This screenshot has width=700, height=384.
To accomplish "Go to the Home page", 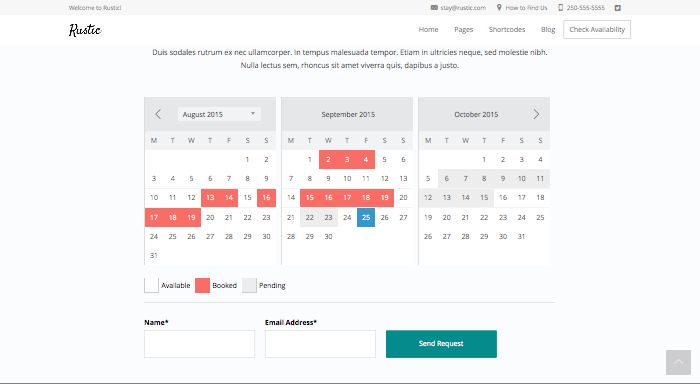I will coord(428,29).
